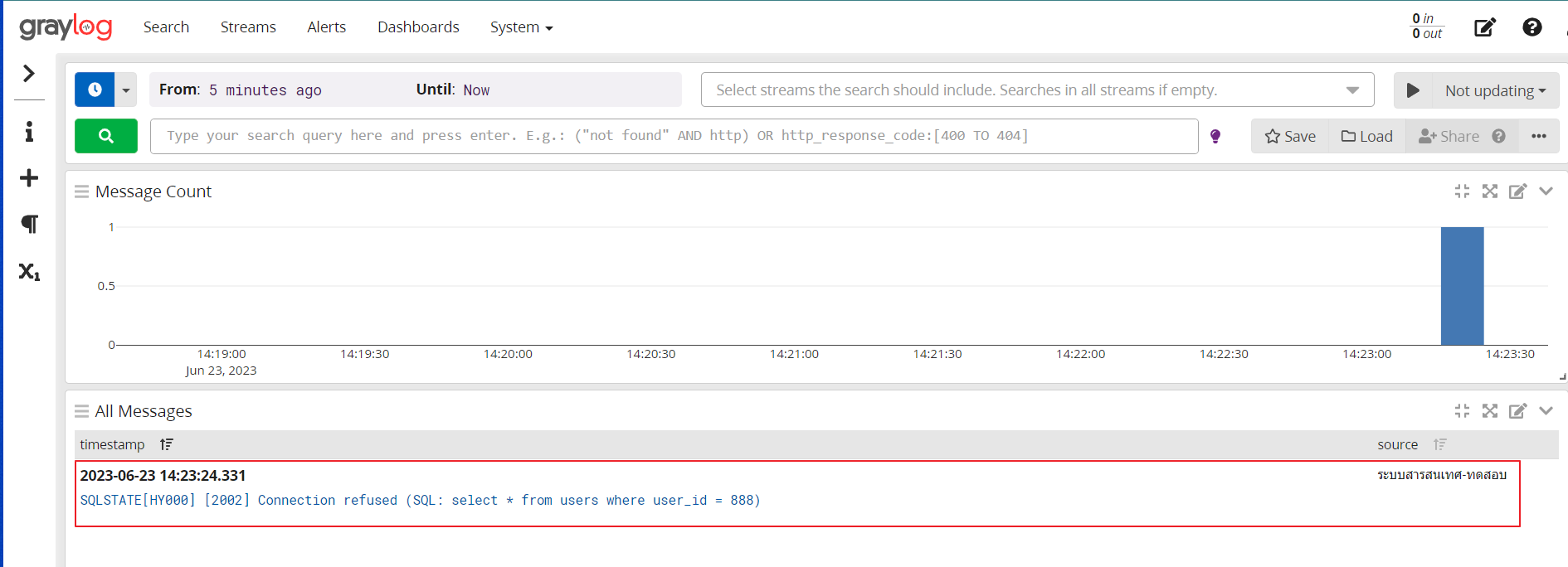Click the green search magnifier button

[x=106, y=136]
